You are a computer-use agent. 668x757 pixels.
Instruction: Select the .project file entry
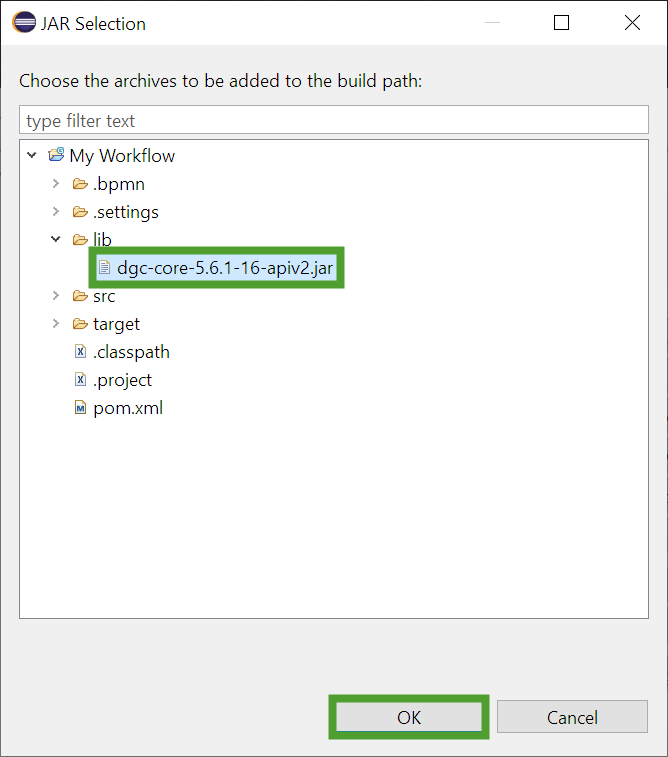tap(122, 380)
